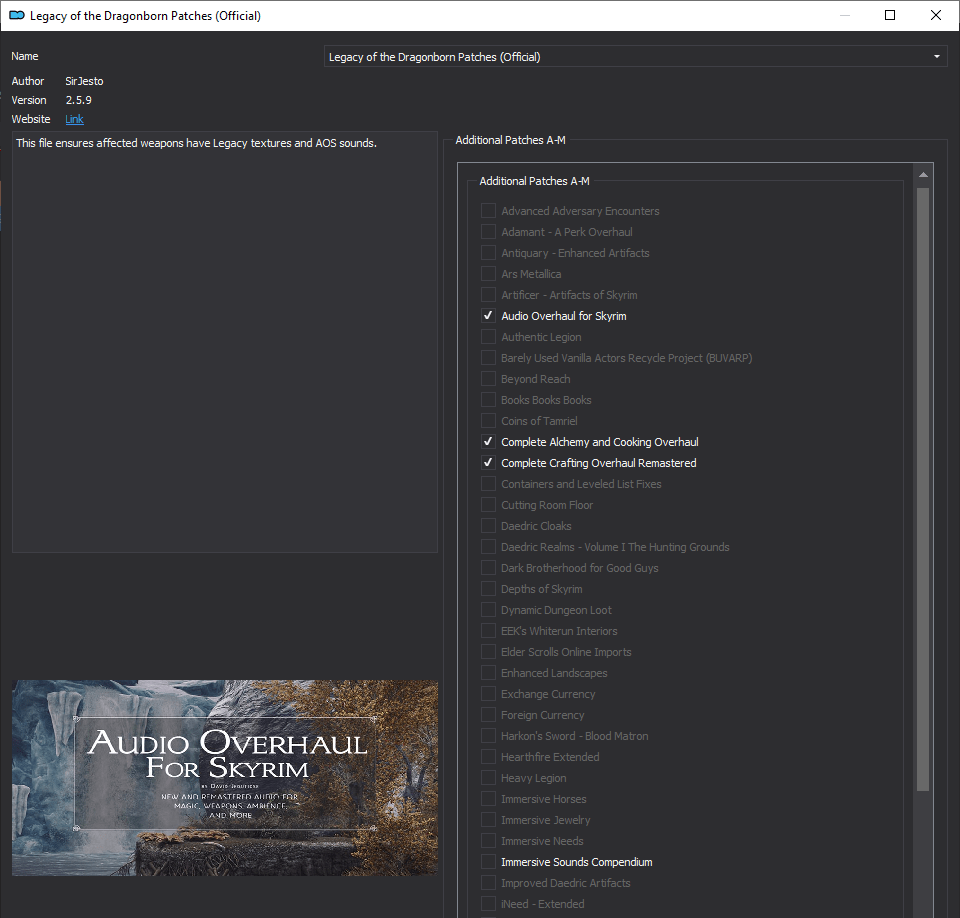The image size is (960, 918).
Task: Tick Daedric Realms - Volume I checkbox
Action: pos(488,547)
